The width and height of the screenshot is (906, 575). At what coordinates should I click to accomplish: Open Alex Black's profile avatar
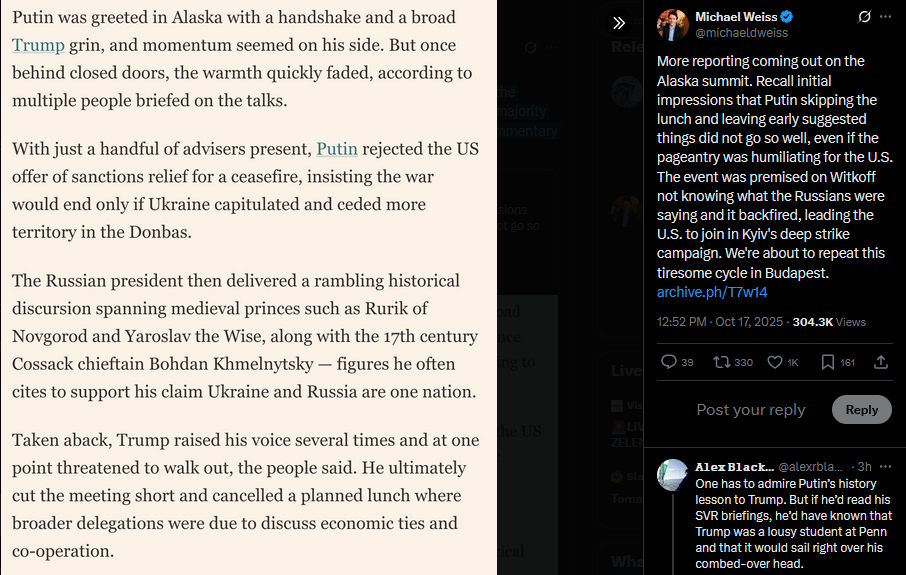click(x=673, y=475)
